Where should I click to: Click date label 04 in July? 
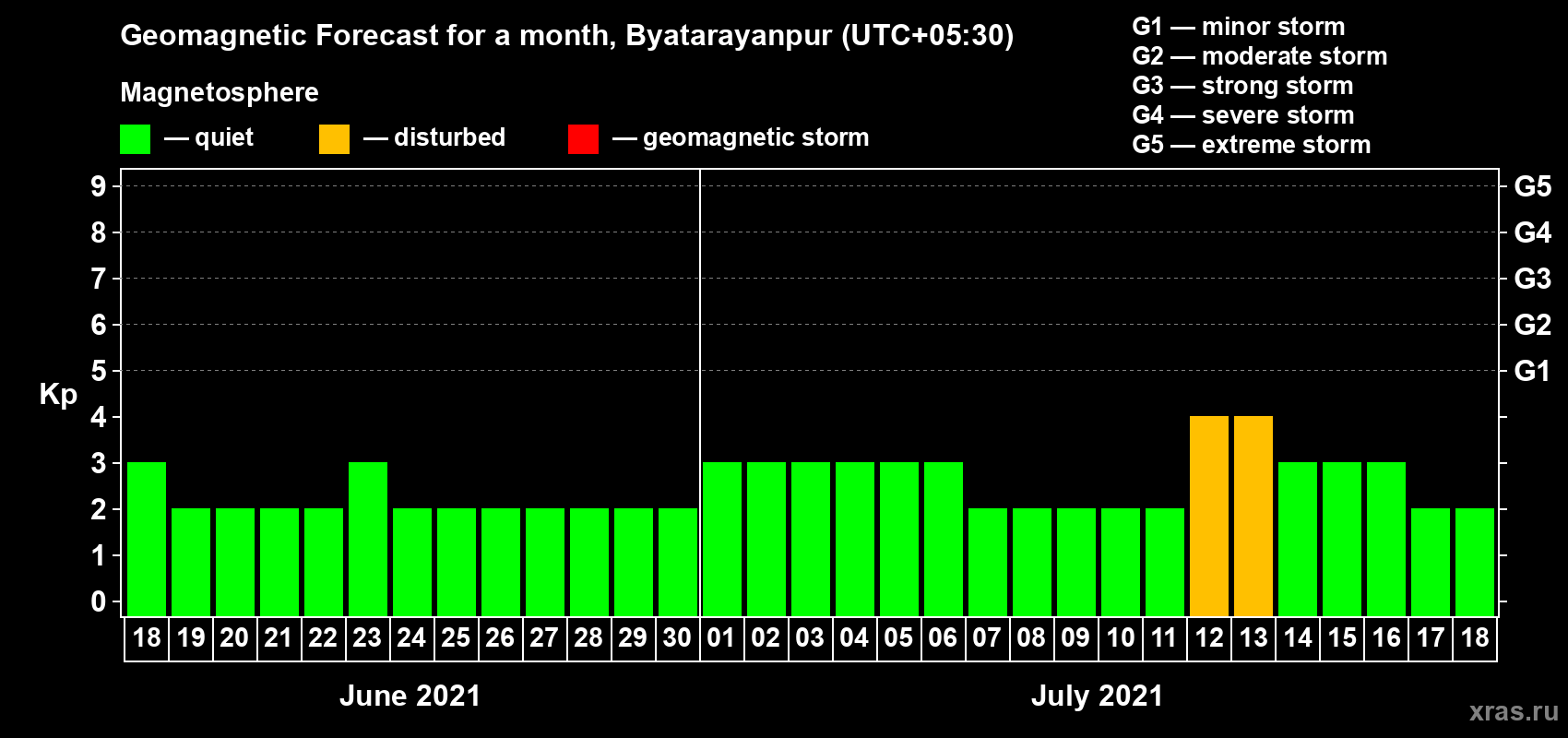click(854, 638)
